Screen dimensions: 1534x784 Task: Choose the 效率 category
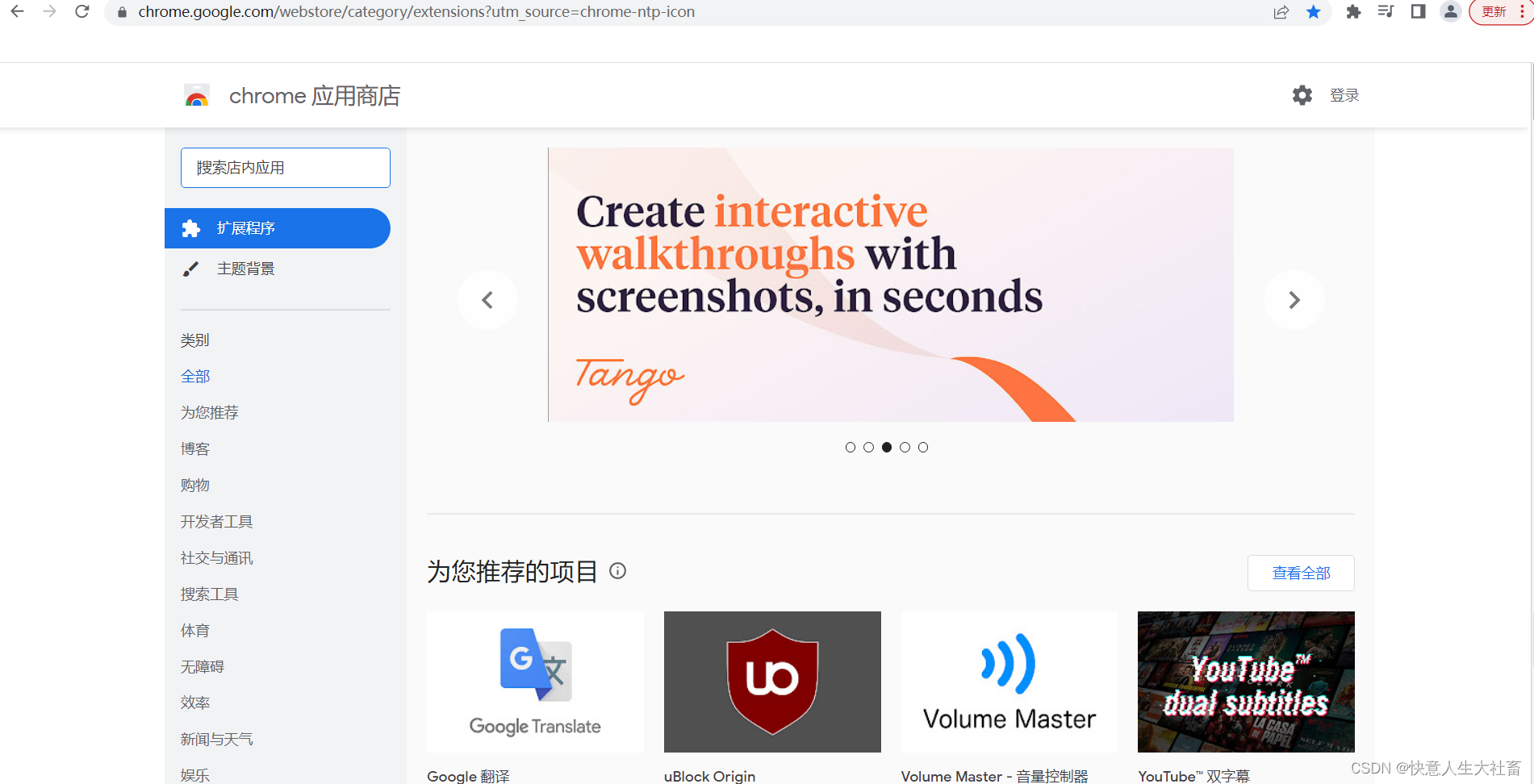[x=195, y=703]
